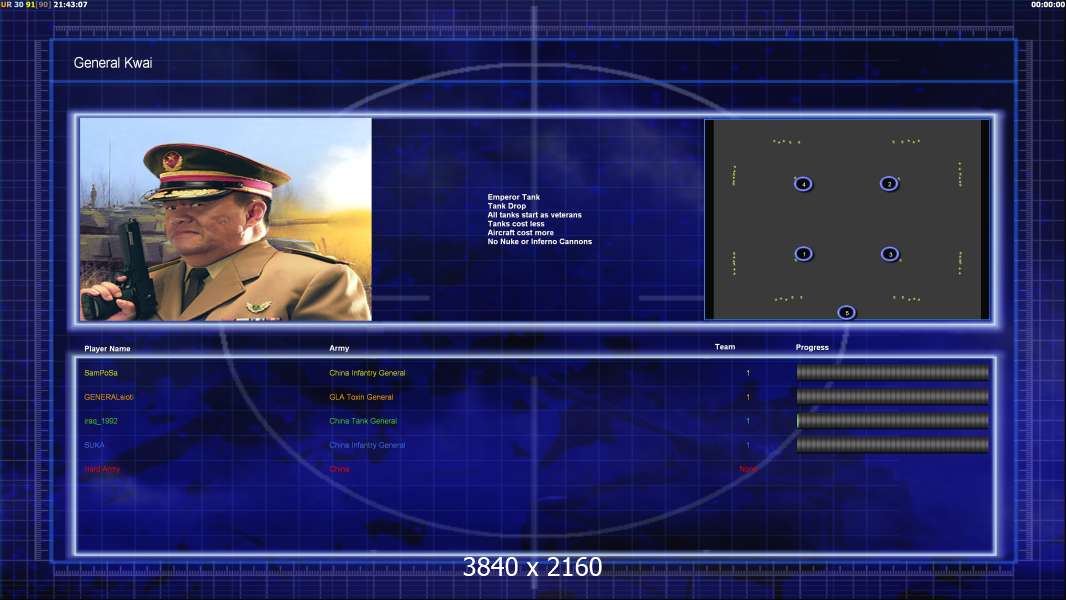Click the Army column header
This screenshot has width=1066, height=600.
(x=339, y=348)
